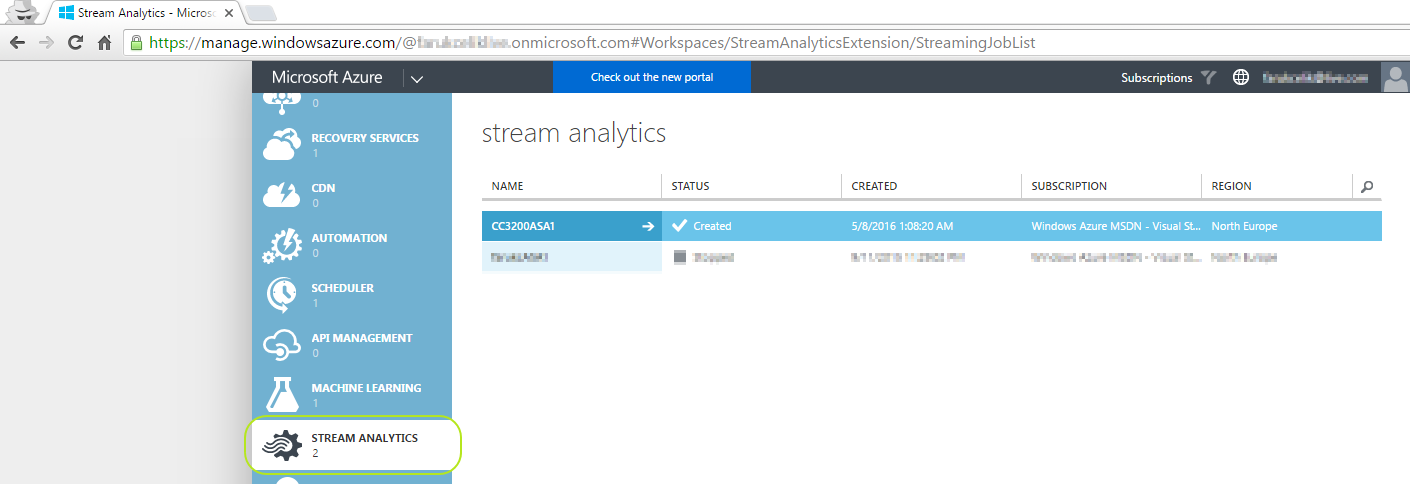This screenshot has width=1410, height=484.
Task: Click the Stopped status square icon
Action: (680, 257)
